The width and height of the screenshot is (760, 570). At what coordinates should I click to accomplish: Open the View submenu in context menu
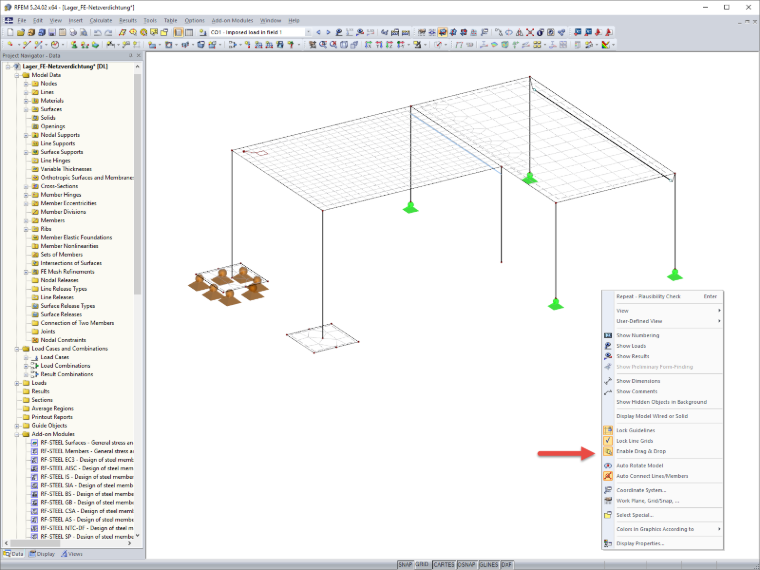coord(663,311)
